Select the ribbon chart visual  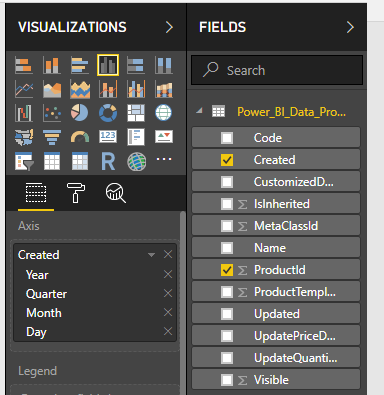[164, 89]
